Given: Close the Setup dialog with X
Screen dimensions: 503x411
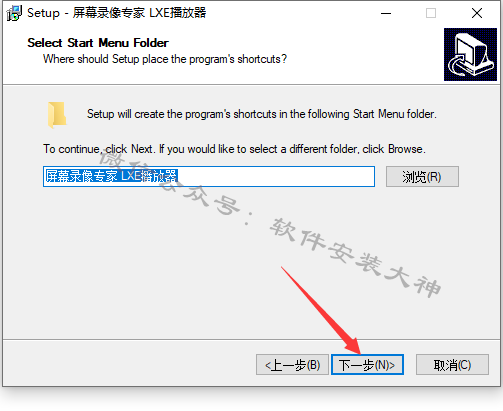Looking at the screenshot, I should pos(477,13).
